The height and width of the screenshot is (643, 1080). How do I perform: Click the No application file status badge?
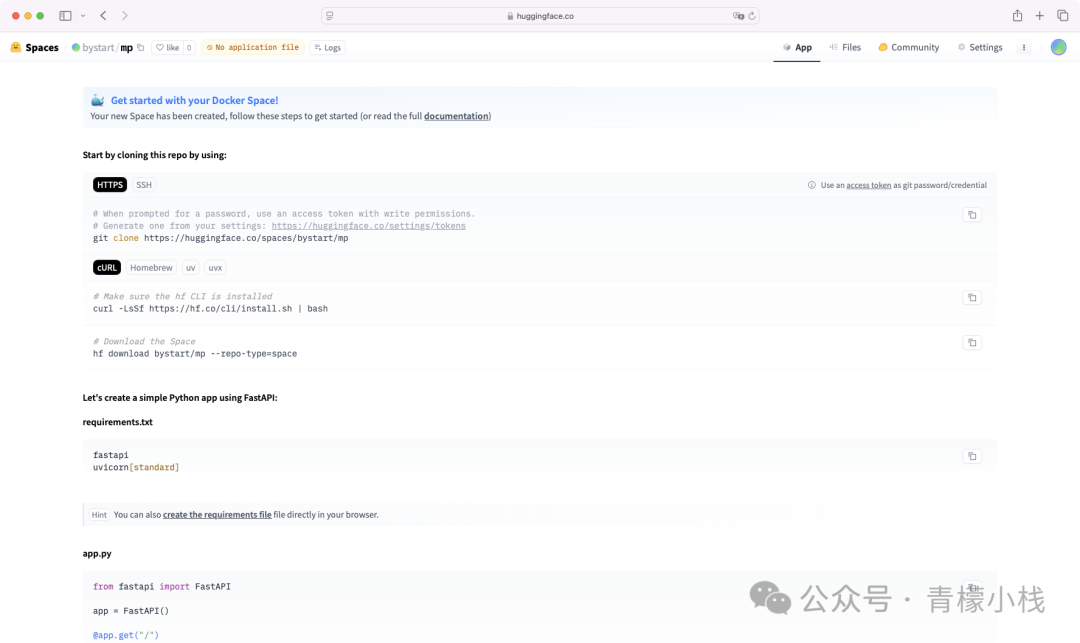[253, 48]
